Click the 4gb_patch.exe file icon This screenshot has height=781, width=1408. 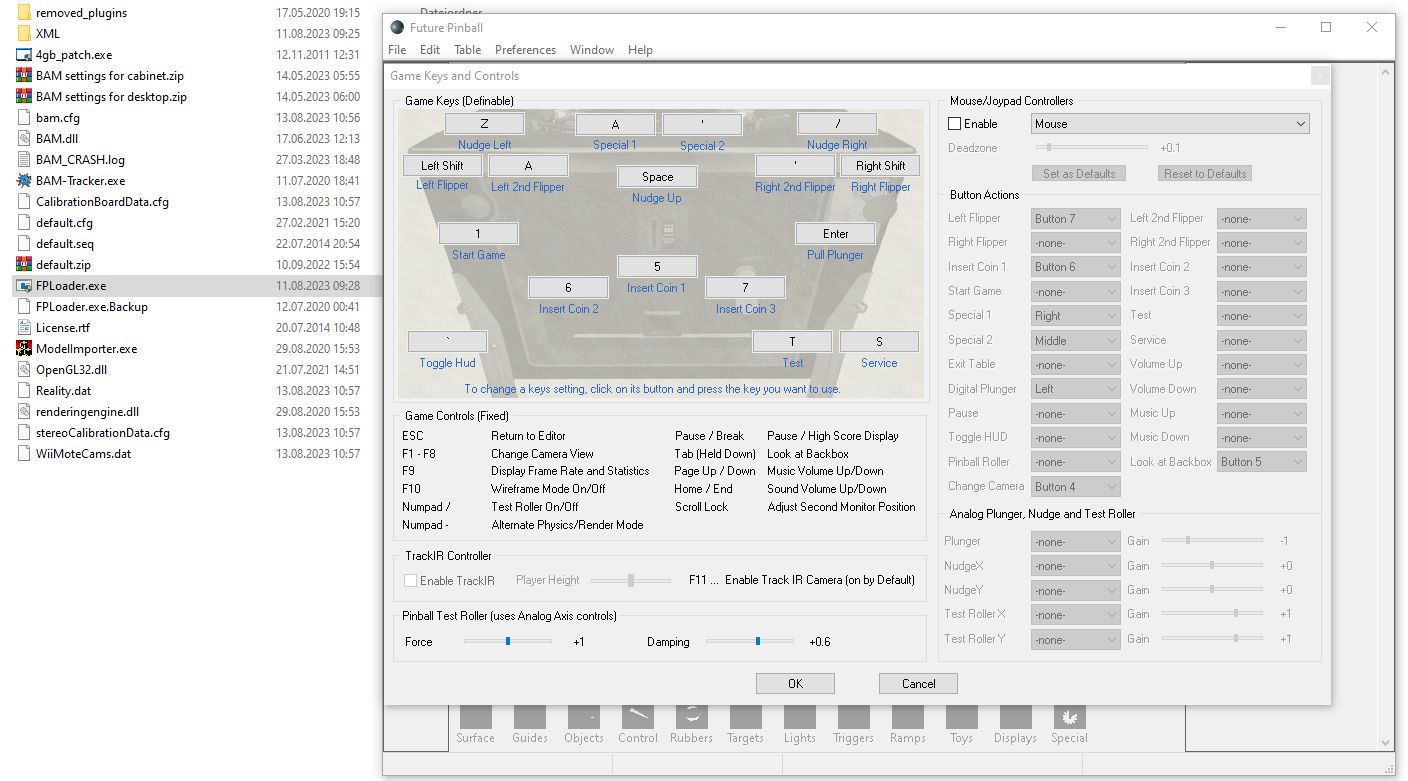point(25,55)
